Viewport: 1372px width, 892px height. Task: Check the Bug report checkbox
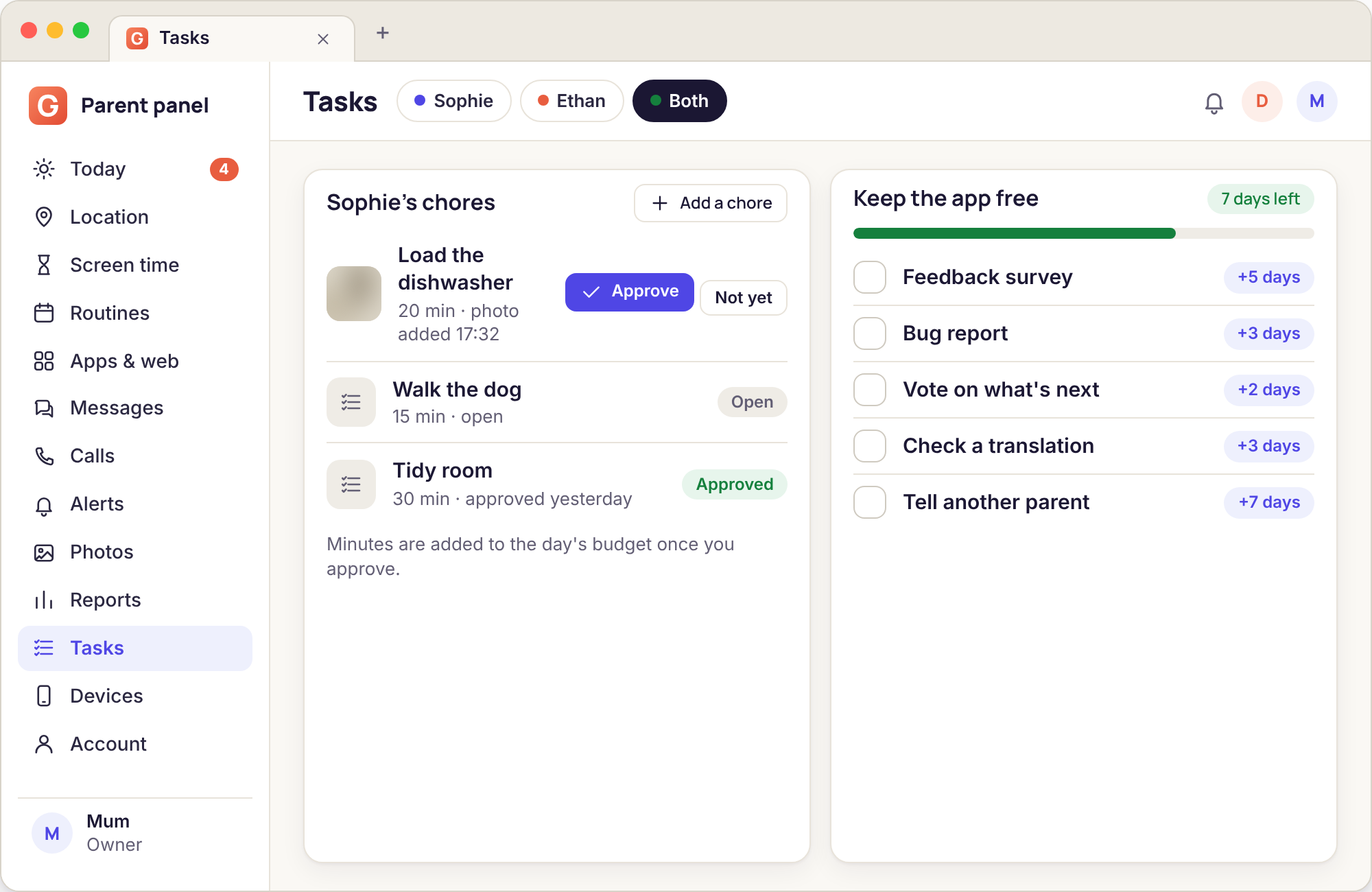(870, 333)
